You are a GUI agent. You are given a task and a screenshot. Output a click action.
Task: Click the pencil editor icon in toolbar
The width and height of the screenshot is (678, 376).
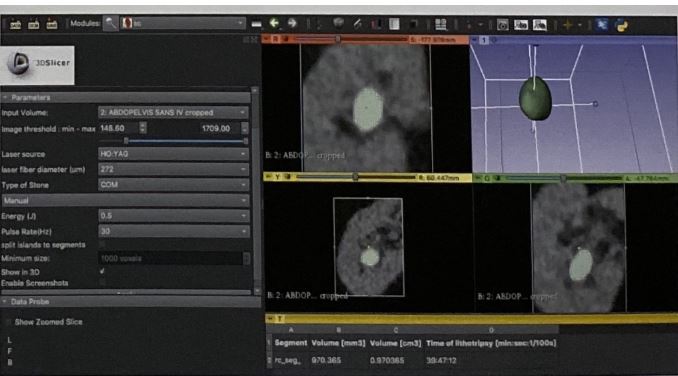coord(358,24)
